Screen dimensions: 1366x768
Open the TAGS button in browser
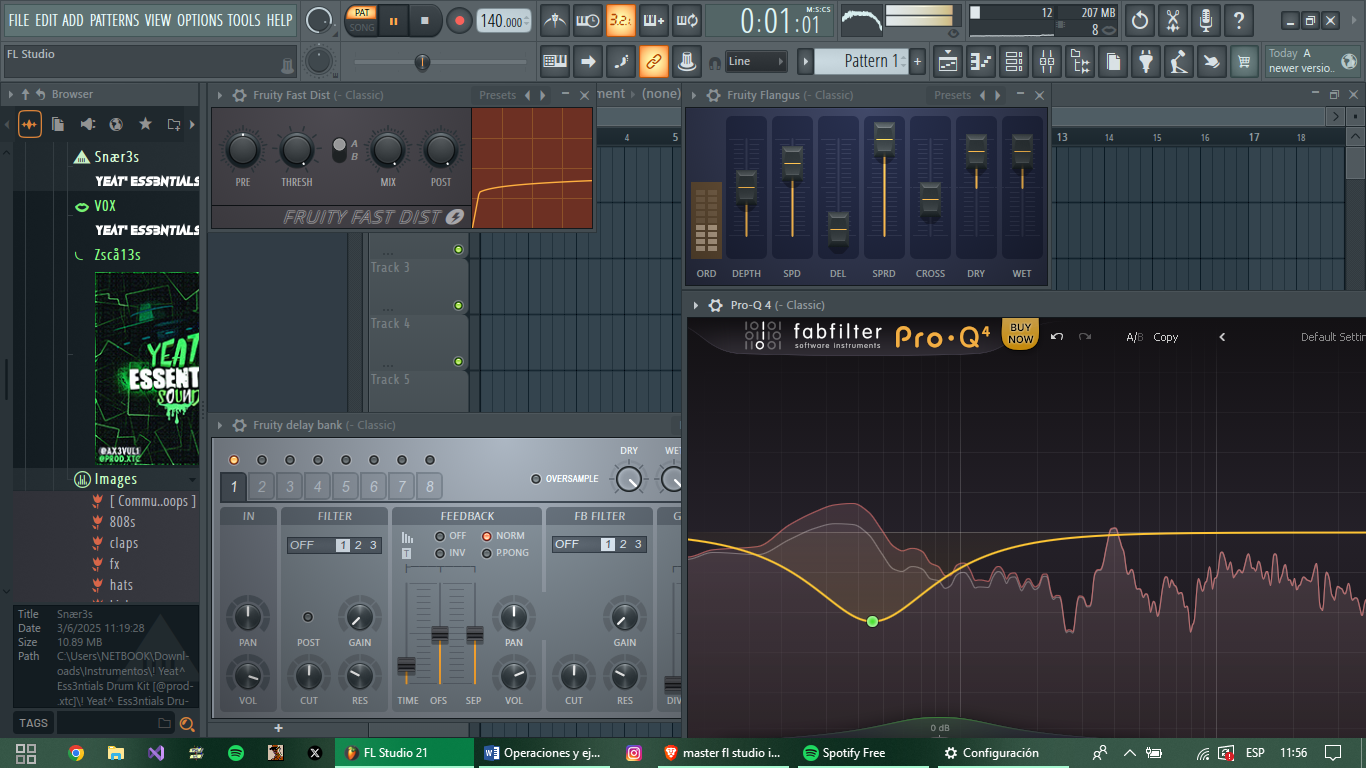pyautogui.click(x=33, y=723)
